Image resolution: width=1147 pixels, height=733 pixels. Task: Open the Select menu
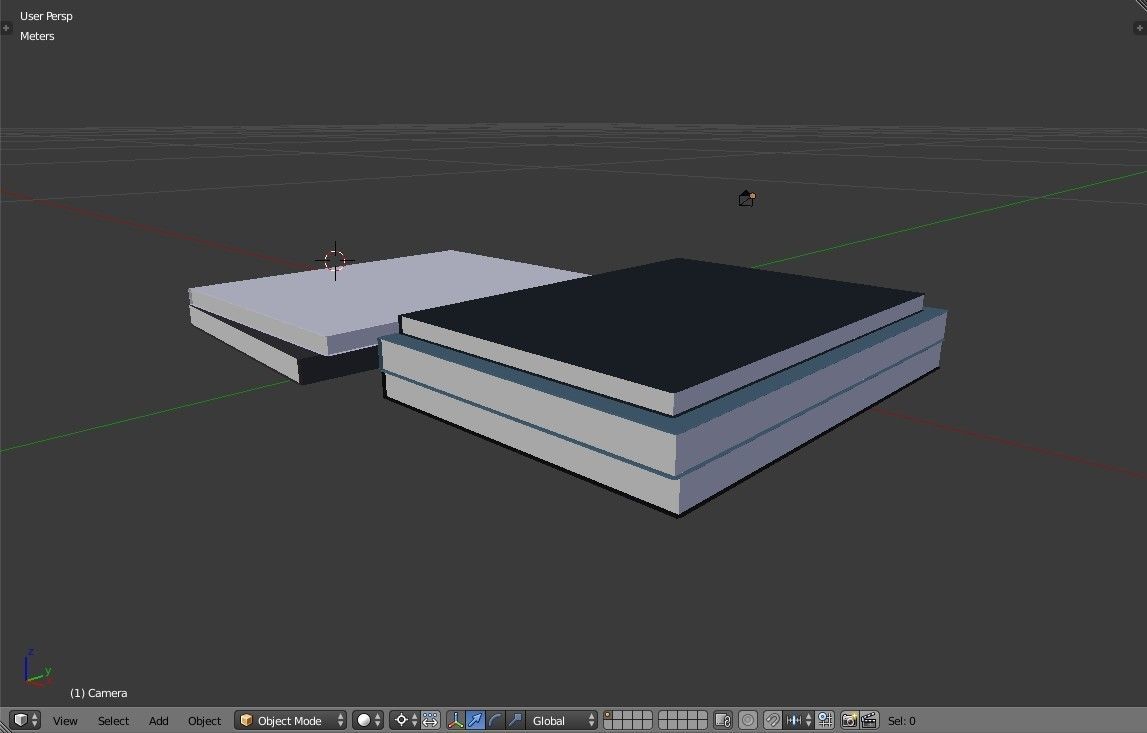click(113, 721)
